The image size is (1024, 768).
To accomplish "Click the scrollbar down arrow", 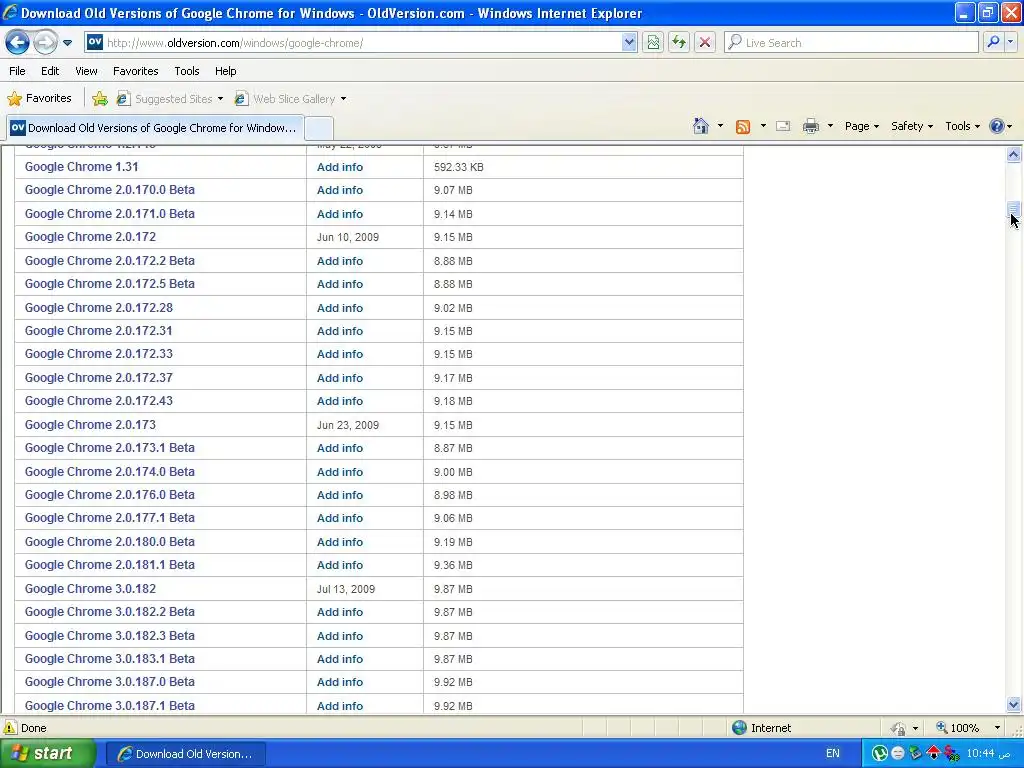I will coord(1014,705).
